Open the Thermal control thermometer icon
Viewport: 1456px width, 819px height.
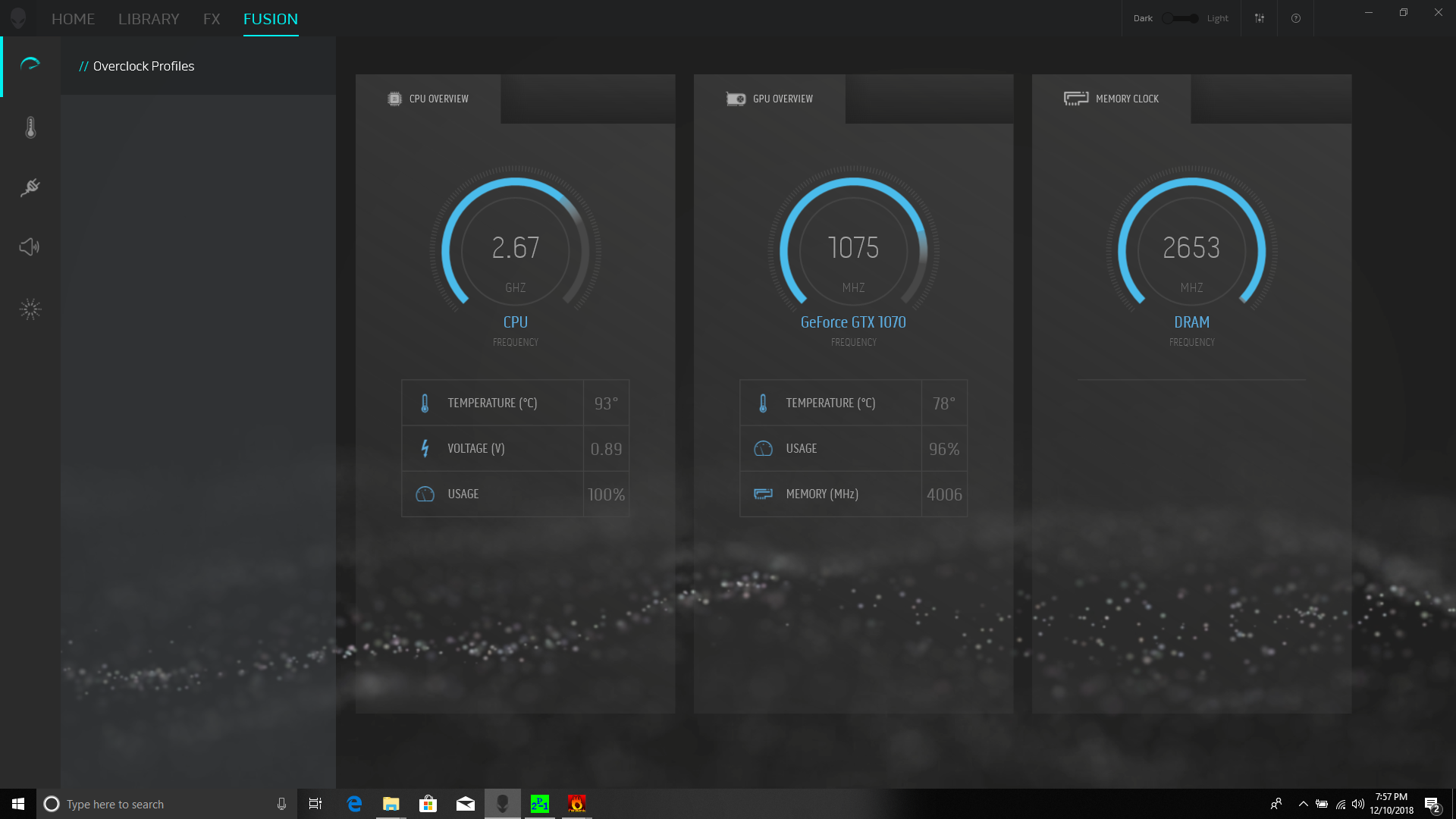tap(30, 127)
